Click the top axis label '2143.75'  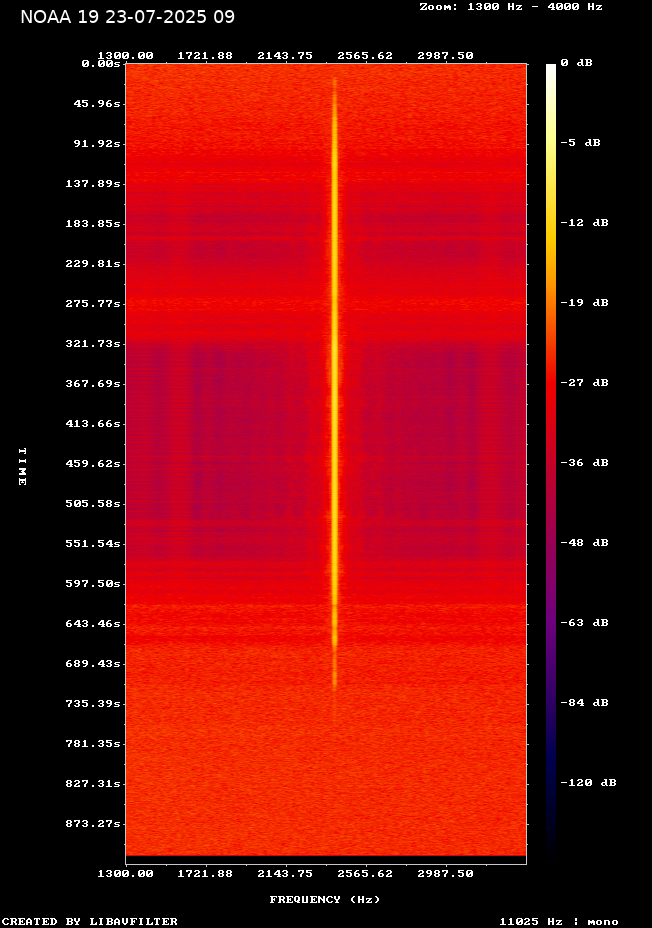285,56
